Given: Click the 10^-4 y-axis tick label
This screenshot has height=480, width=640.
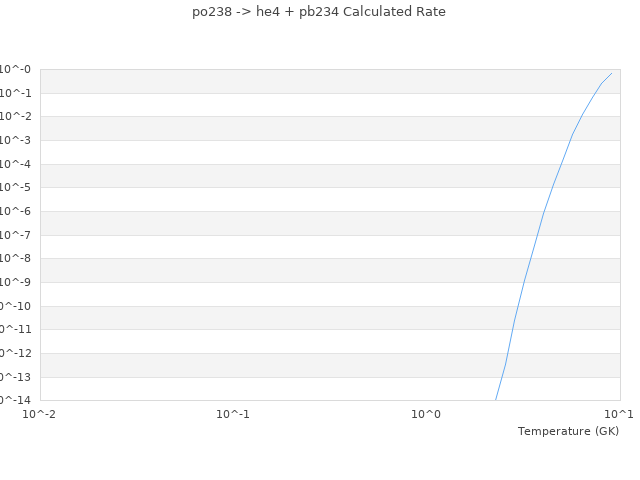Looking at the screenshot, I should click(x=15, y=164).
